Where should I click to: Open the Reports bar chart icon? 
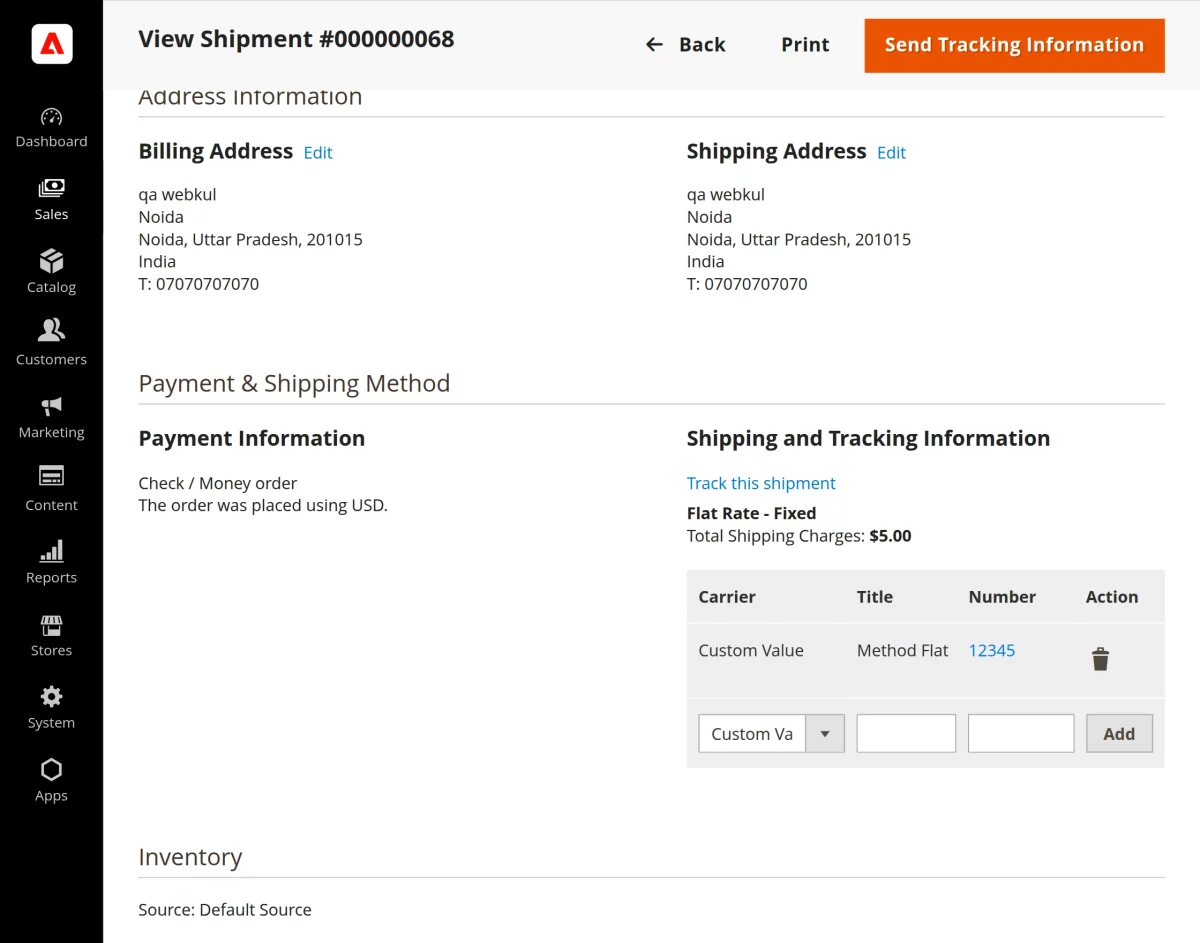coord(52,551)
